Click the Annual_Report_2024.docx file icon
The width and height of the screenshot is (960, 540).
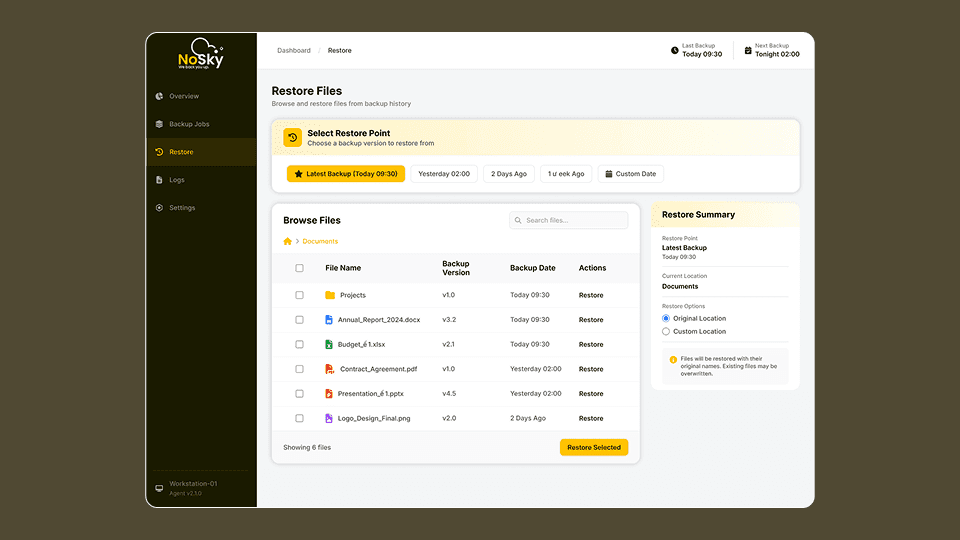328,320
